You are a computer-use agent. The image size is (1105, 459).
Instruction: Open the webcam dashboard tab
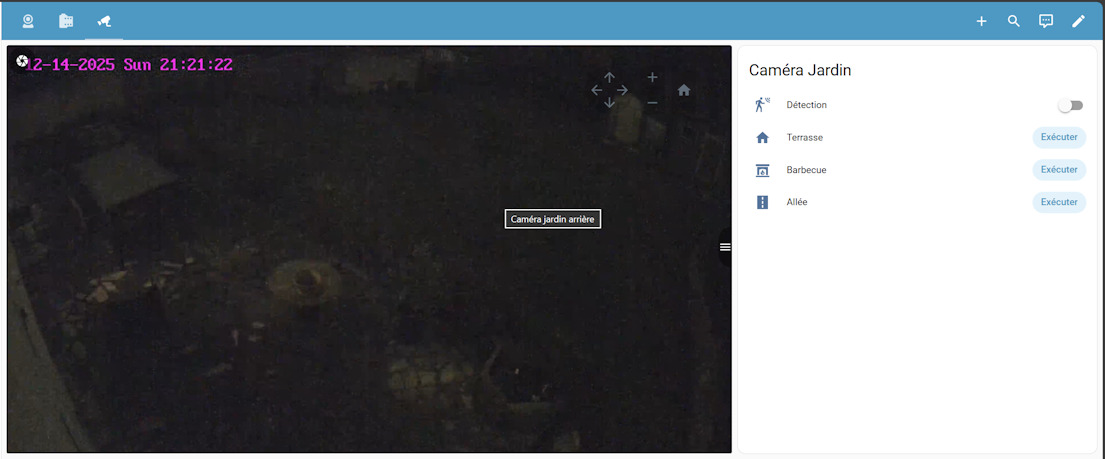28,21
